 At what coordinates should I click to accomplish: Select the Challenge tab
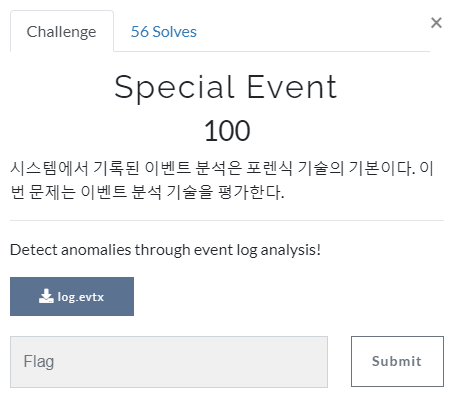point(62,32)
